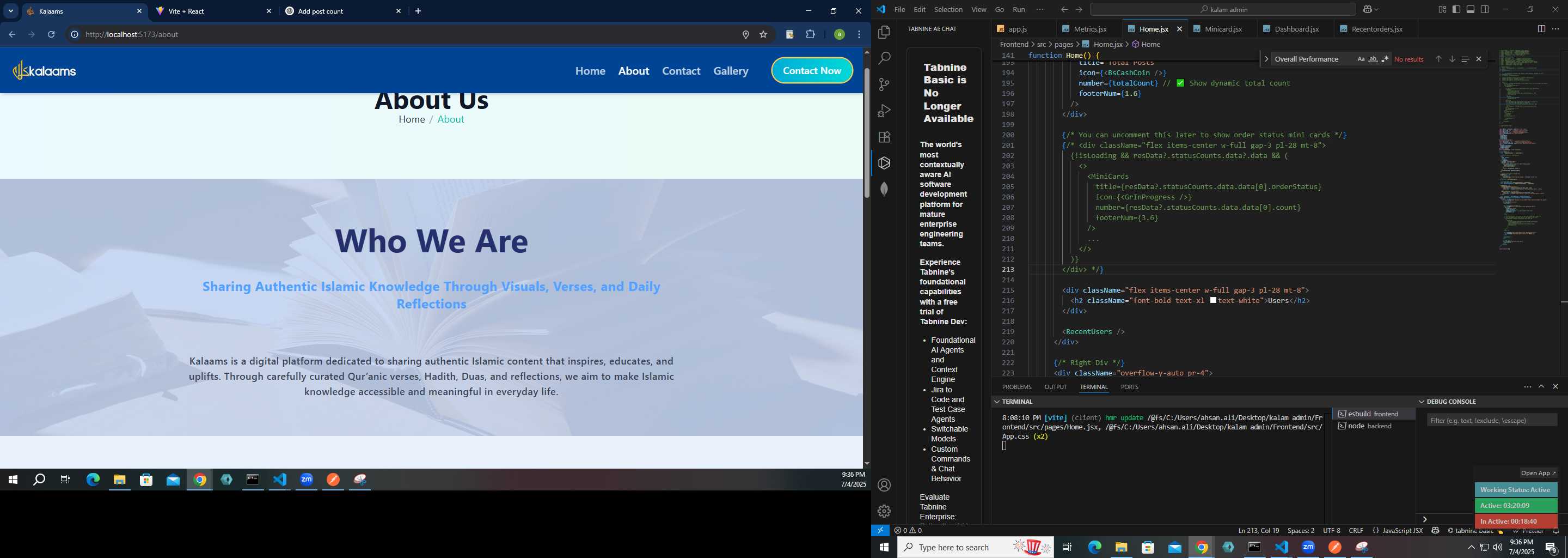
Task: Toggle the secondary side bar in VS Code
Action: 1485,10
